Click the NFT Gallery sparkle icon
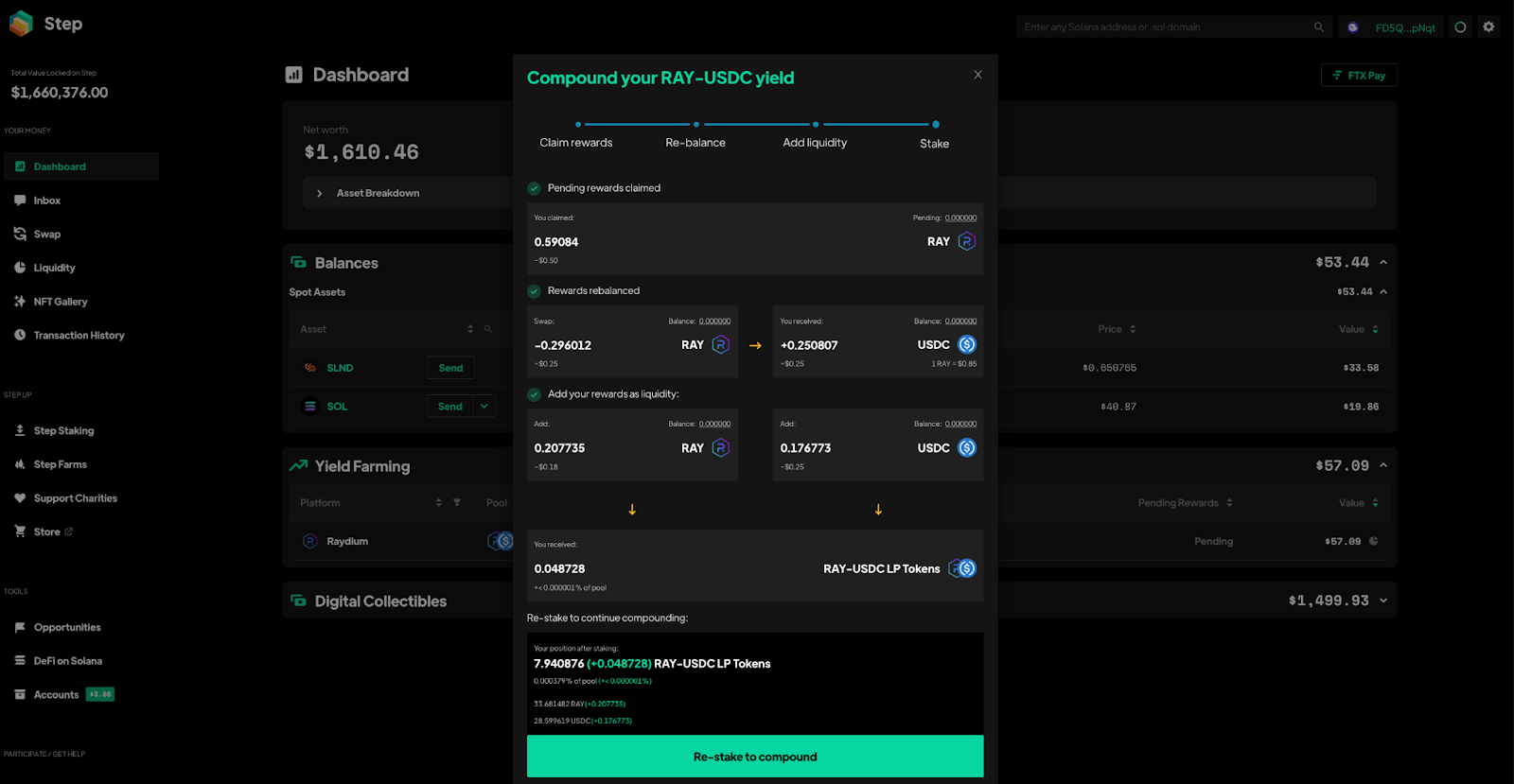1514x784 pixels. point(20,302)
